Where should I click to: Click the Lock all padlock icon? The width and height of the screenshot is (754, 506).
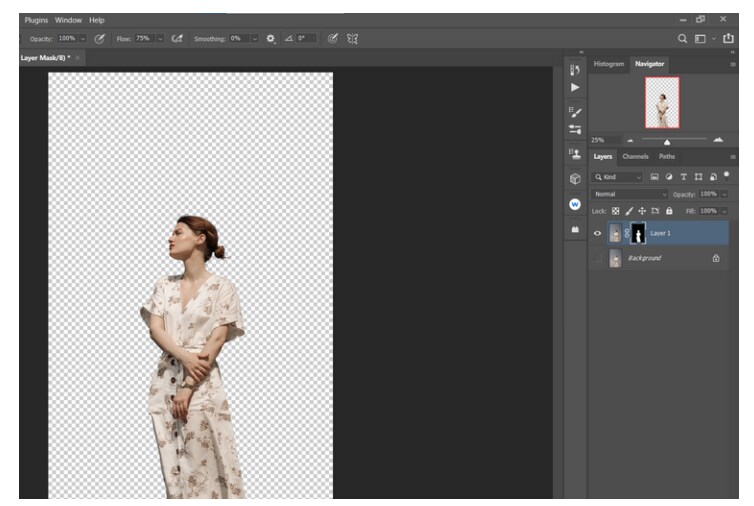coord(669,211)
